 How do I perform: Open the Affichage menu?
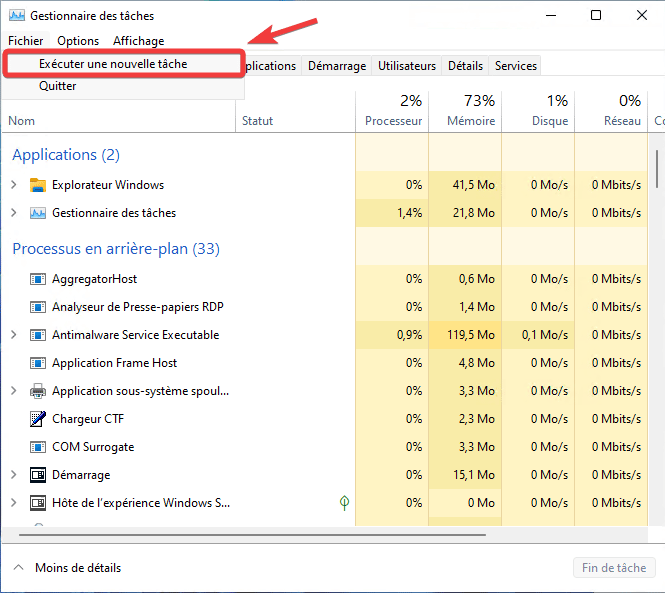coord(139,41)
